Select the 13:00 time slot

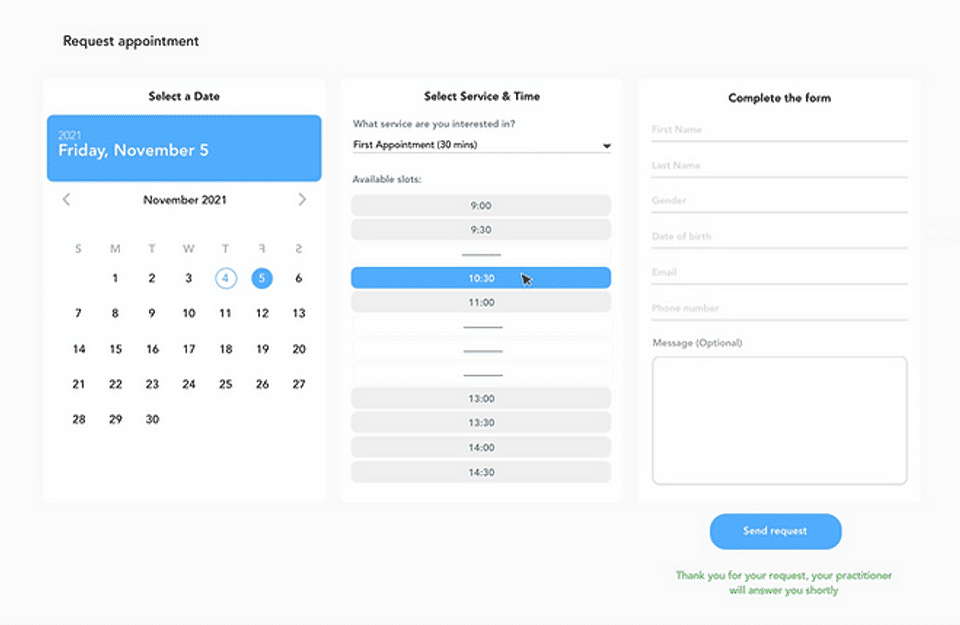[481, 399]
